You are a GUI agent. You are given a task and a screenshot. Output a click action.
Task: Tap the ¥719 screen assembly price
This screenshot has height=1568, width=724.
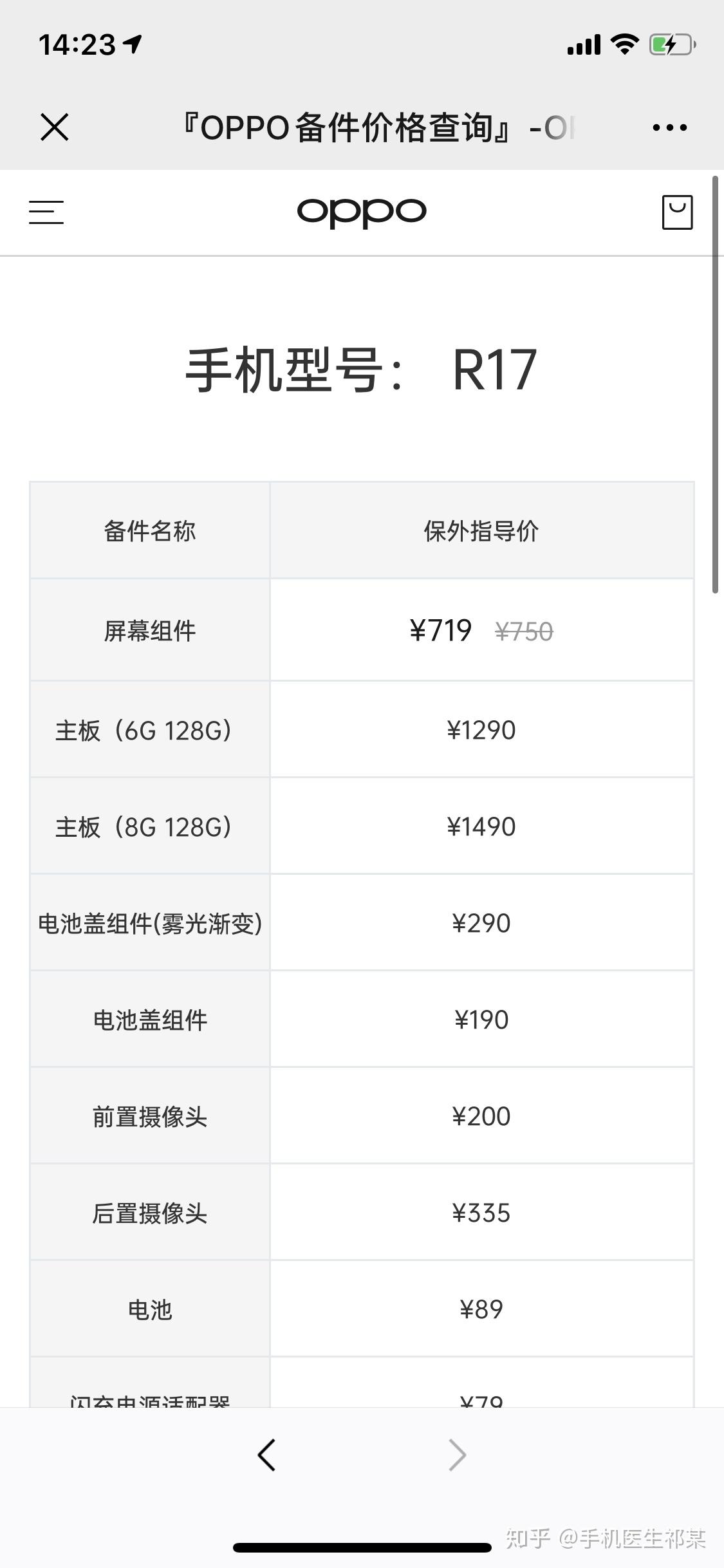[x=441, y=630]
